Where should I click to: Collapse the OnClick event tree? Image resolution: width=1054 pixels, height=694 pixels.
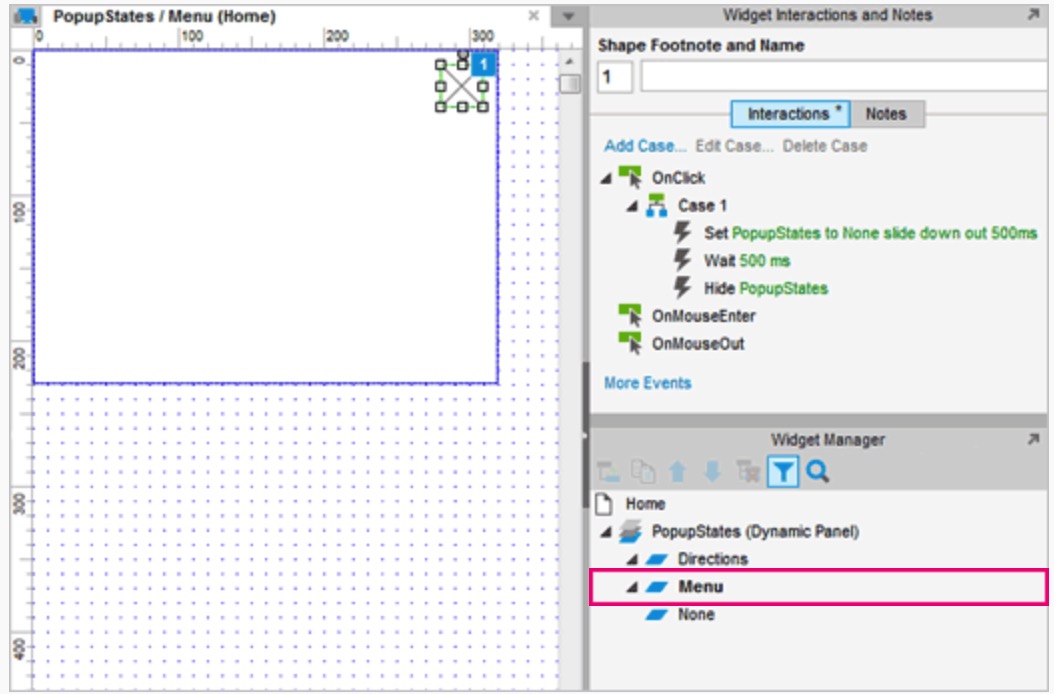[606, 178]
